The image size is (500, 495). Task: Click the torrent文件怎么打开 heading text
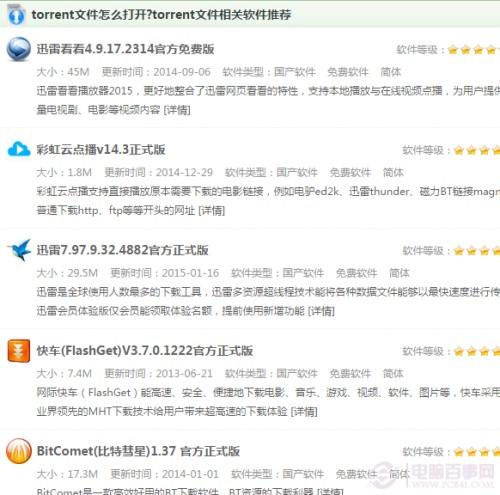pos(161,15)
